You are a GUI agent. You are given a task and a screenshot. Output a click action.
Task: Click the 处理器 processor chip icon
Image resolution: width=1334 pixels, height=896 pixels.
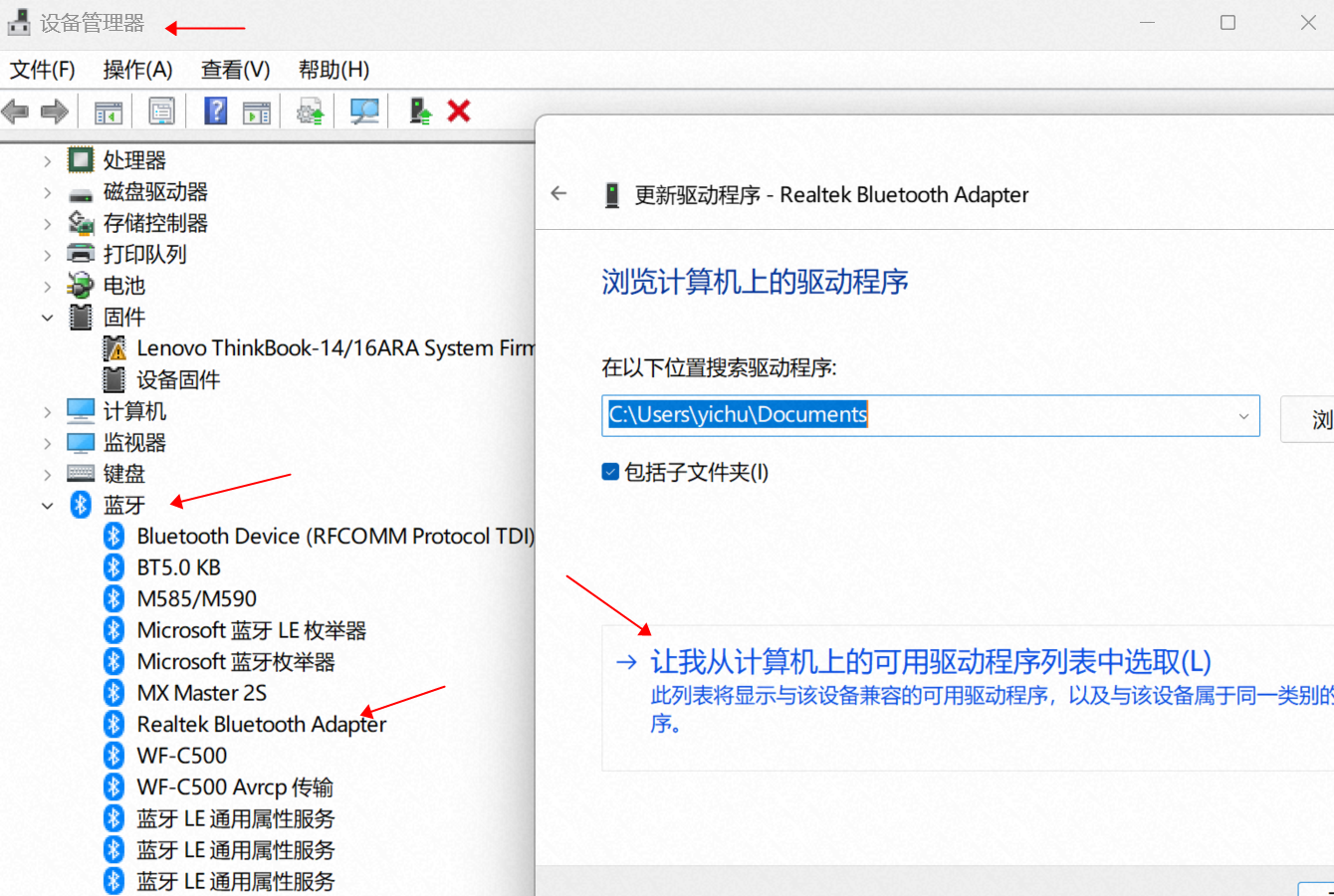coord(81,159)
